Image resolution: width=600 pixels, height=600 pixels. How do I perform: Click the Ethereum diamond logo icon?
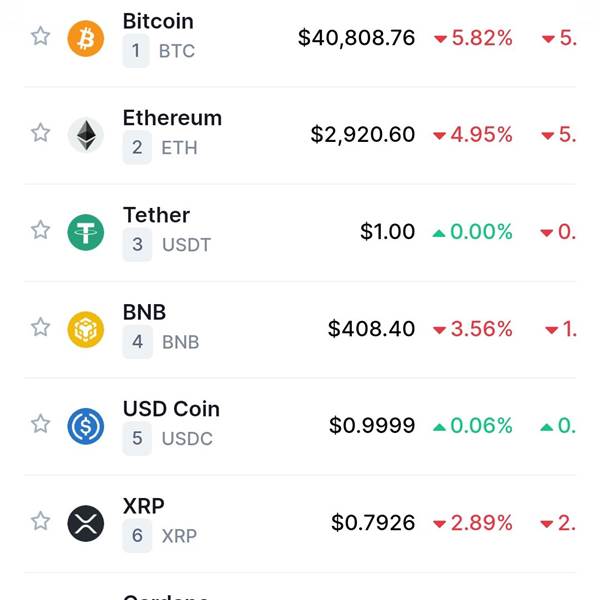(x=86, y=135)
